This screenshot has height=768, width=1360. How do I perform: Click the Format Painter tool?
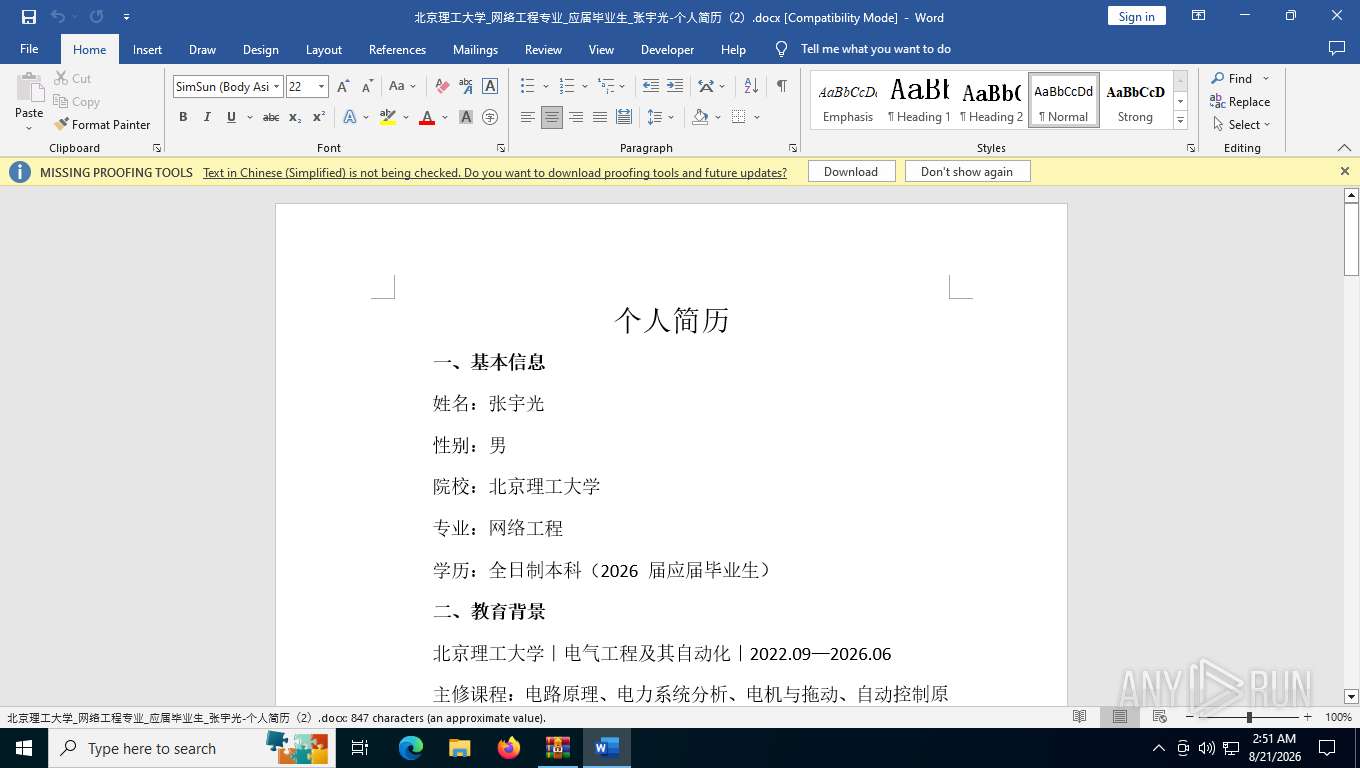pos(102,125)
